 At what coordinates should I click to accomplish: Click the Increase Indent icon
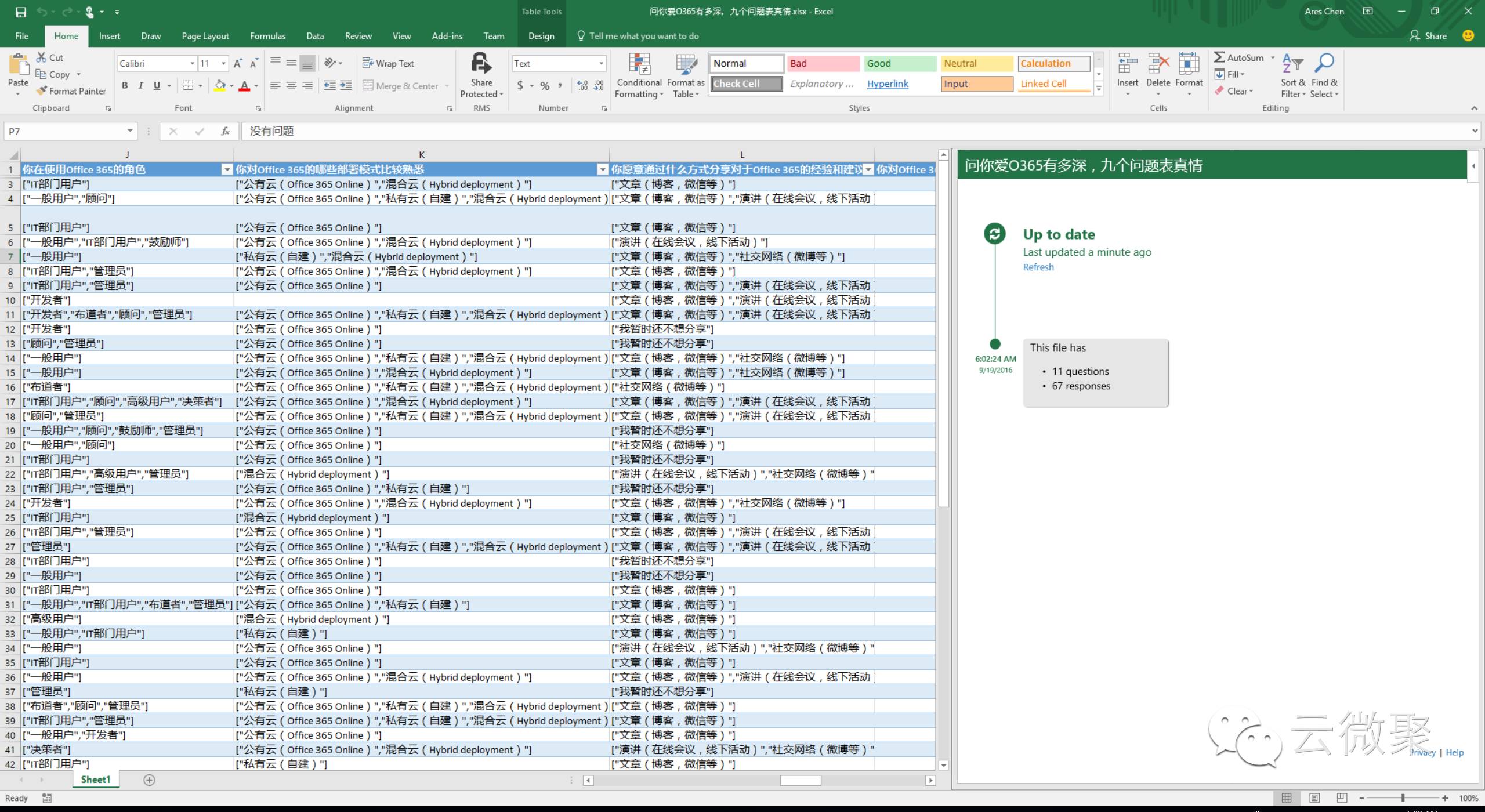pos(346,86)
